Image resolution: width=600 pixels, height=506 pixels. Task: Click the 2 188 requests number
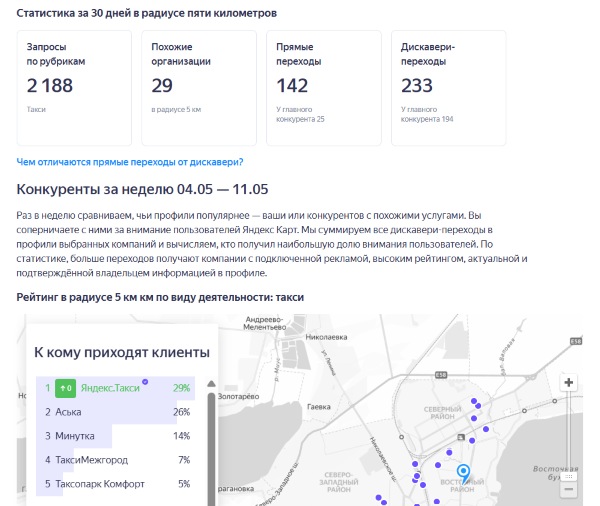[50, 85]
